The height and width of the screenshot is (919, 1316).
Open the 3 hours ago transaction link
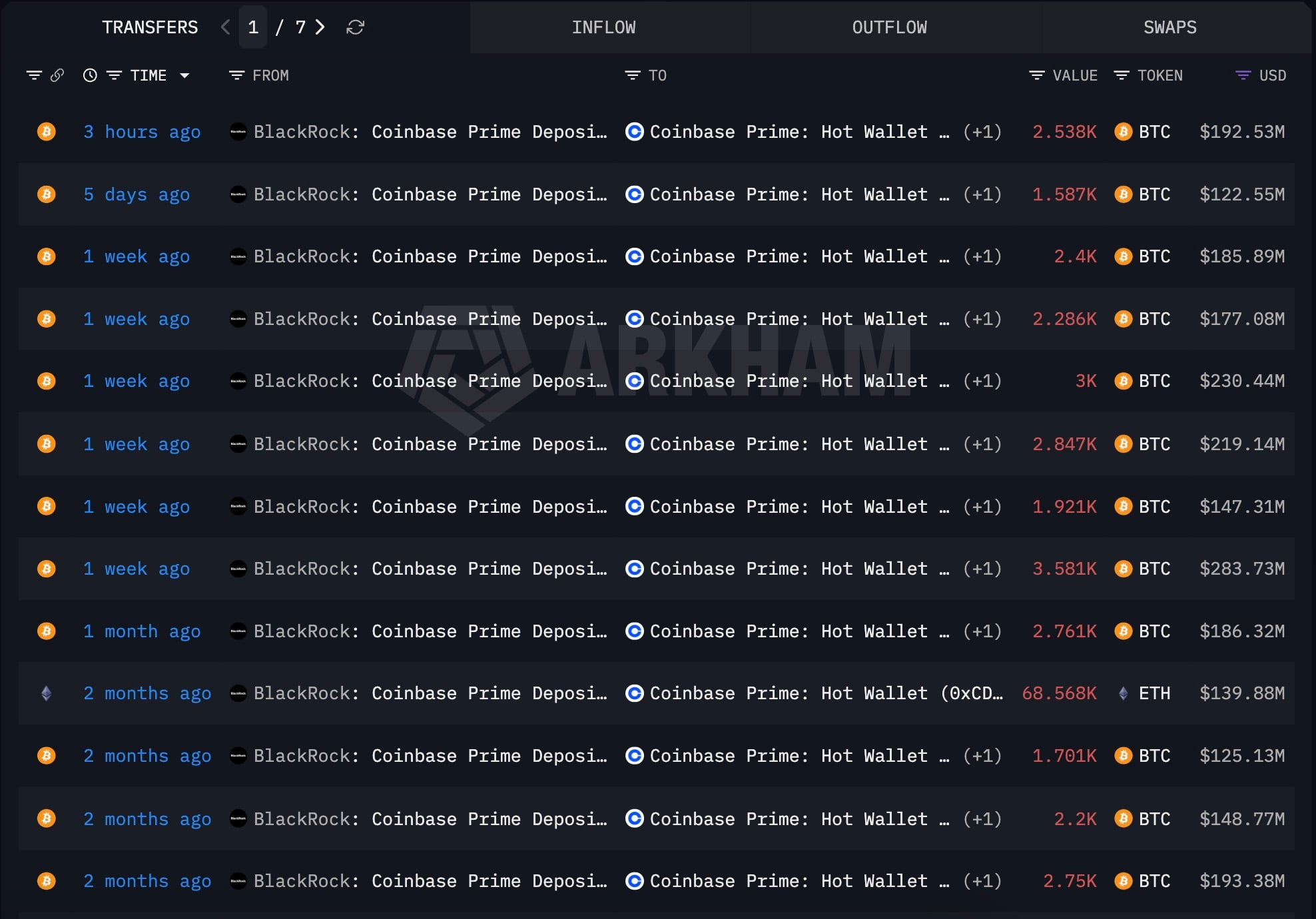pos(142,132)
